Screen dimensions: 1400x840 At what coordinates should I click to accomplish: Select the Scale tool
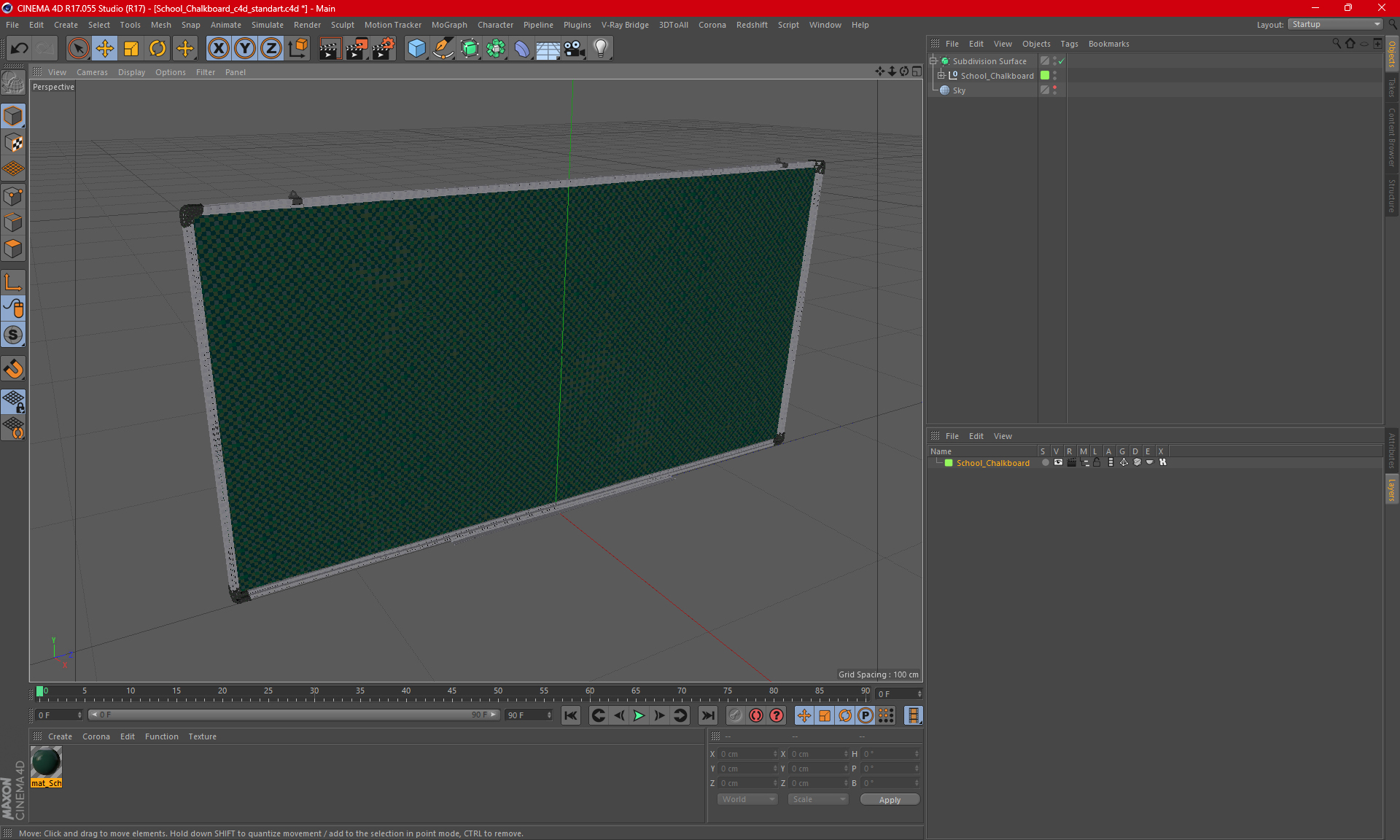131,48
